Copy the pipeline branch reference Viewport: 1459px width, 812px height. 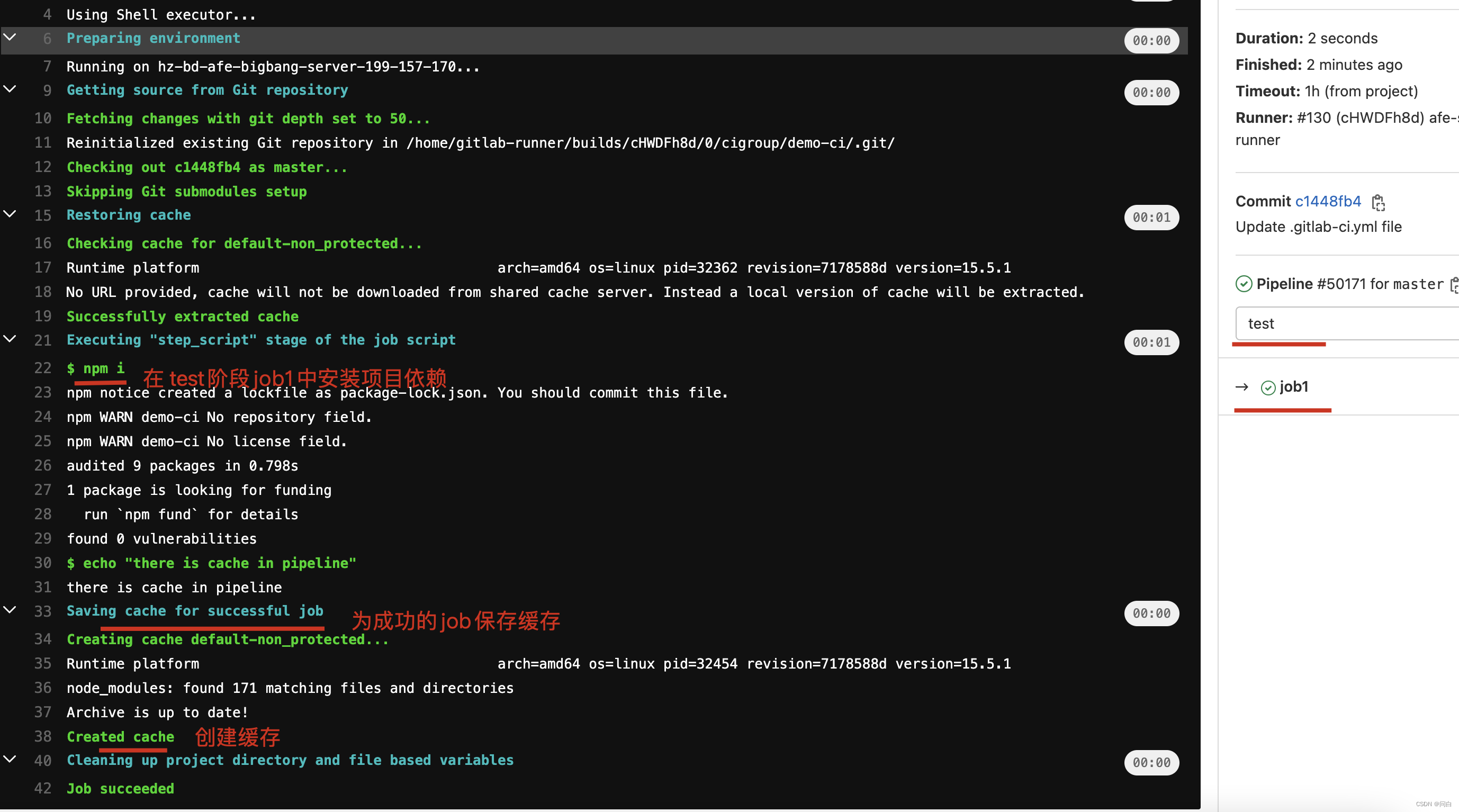click(x=1454, y=285)
